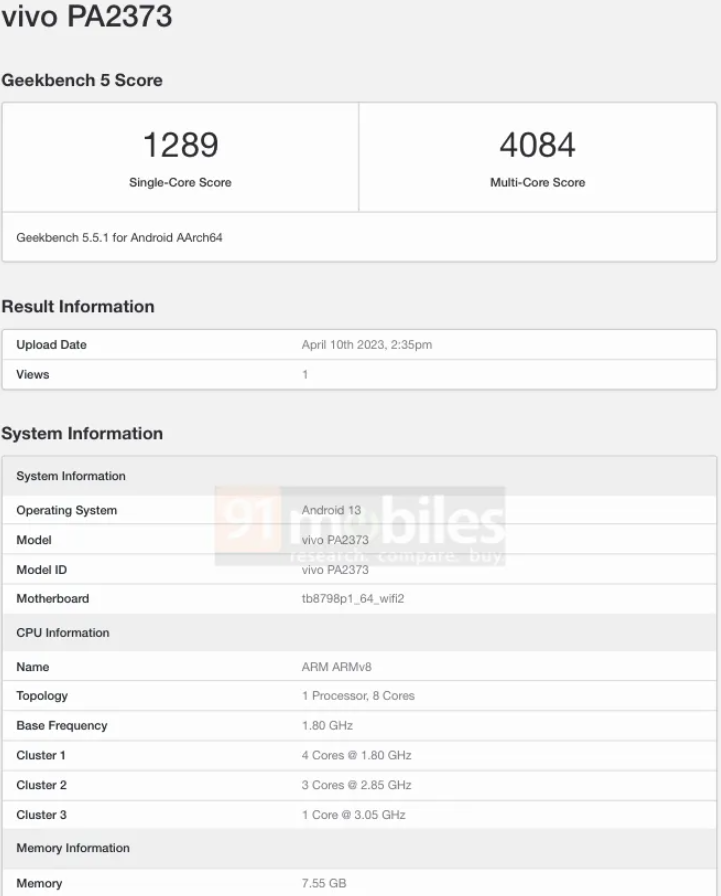Click the Multi-Core Score label

point(537,183)
